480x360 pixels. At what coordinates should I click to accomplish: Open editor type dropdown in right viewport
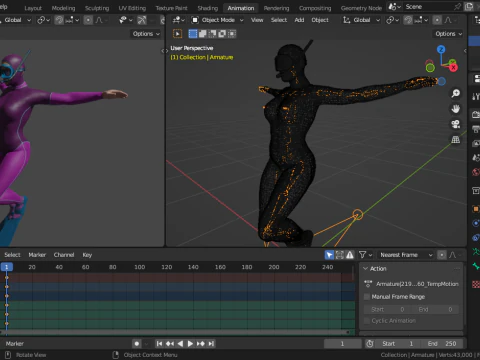tap(178, 20)
